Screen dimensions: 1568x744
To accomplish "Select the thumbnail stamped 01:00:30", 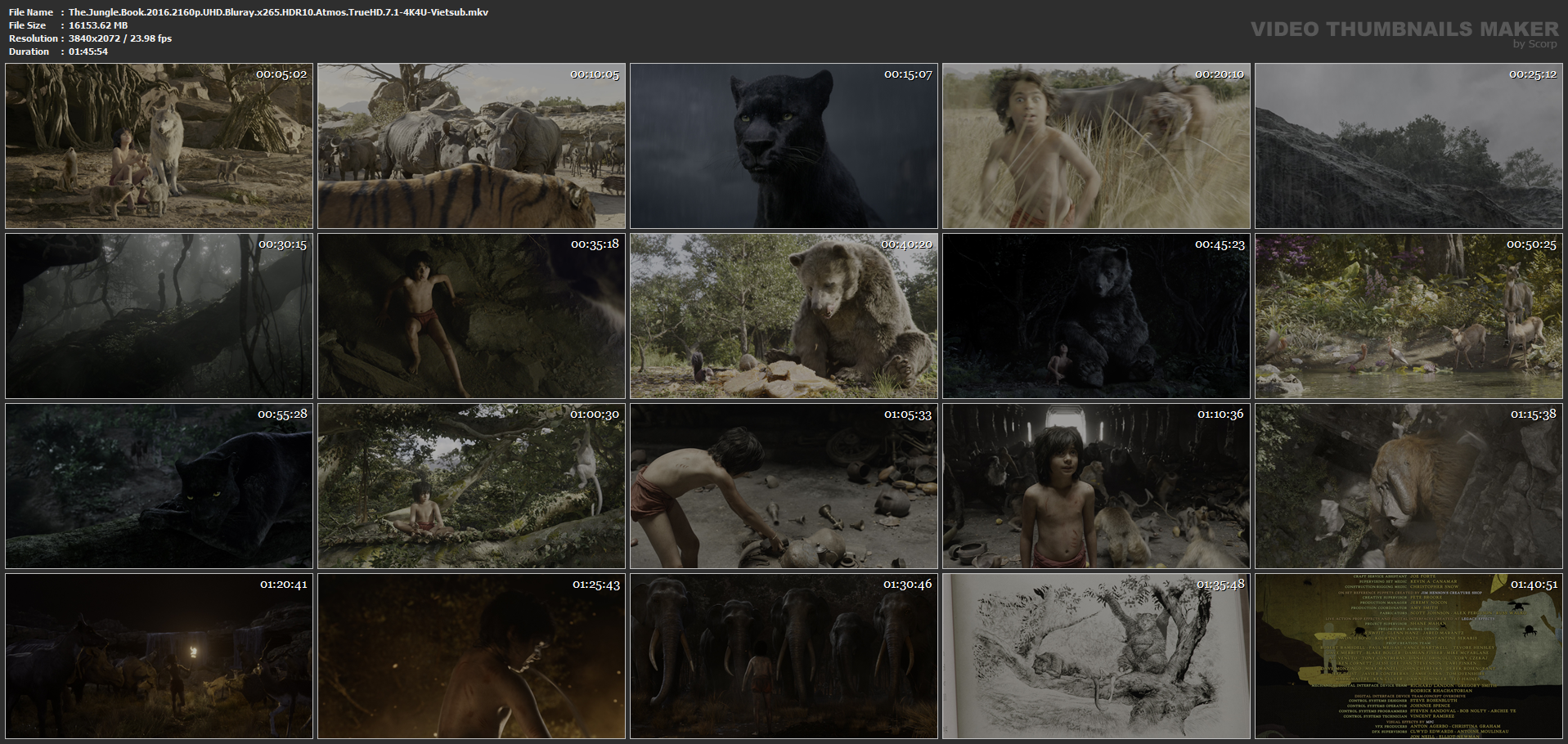I will [471, 486].
